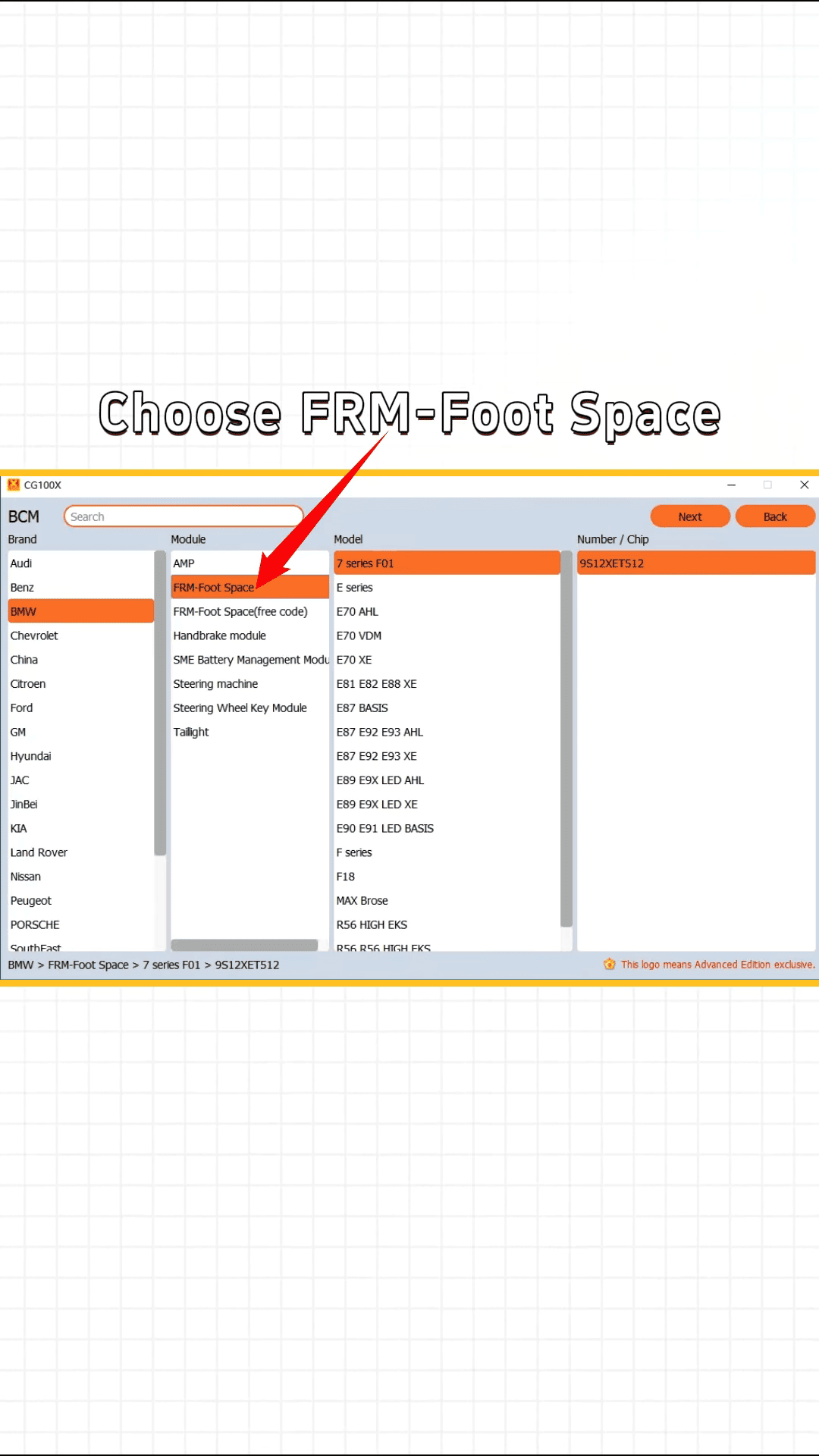Choose Taillight module

(x=249, y=732)
